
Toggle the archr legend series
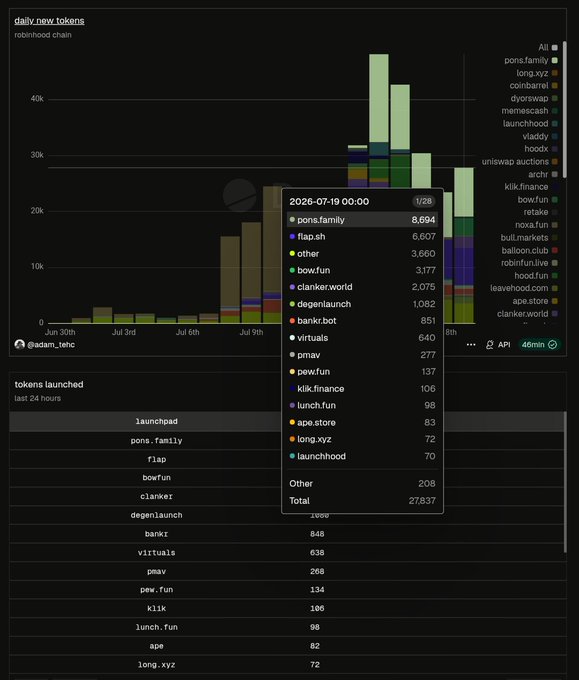click(x=543, y=174)
